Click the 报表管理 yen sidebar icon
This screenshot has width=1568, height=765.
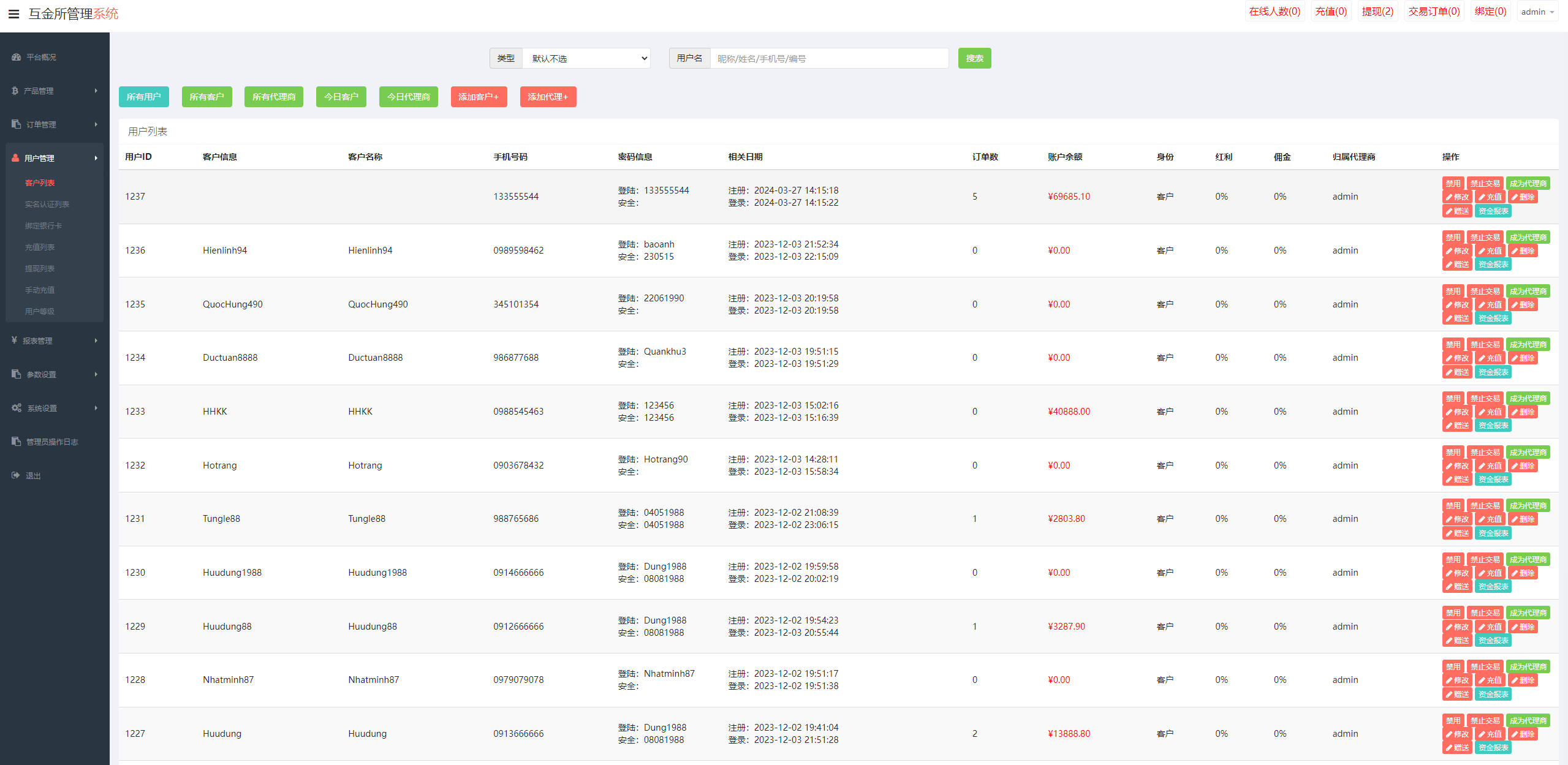[x=14, y=341]
